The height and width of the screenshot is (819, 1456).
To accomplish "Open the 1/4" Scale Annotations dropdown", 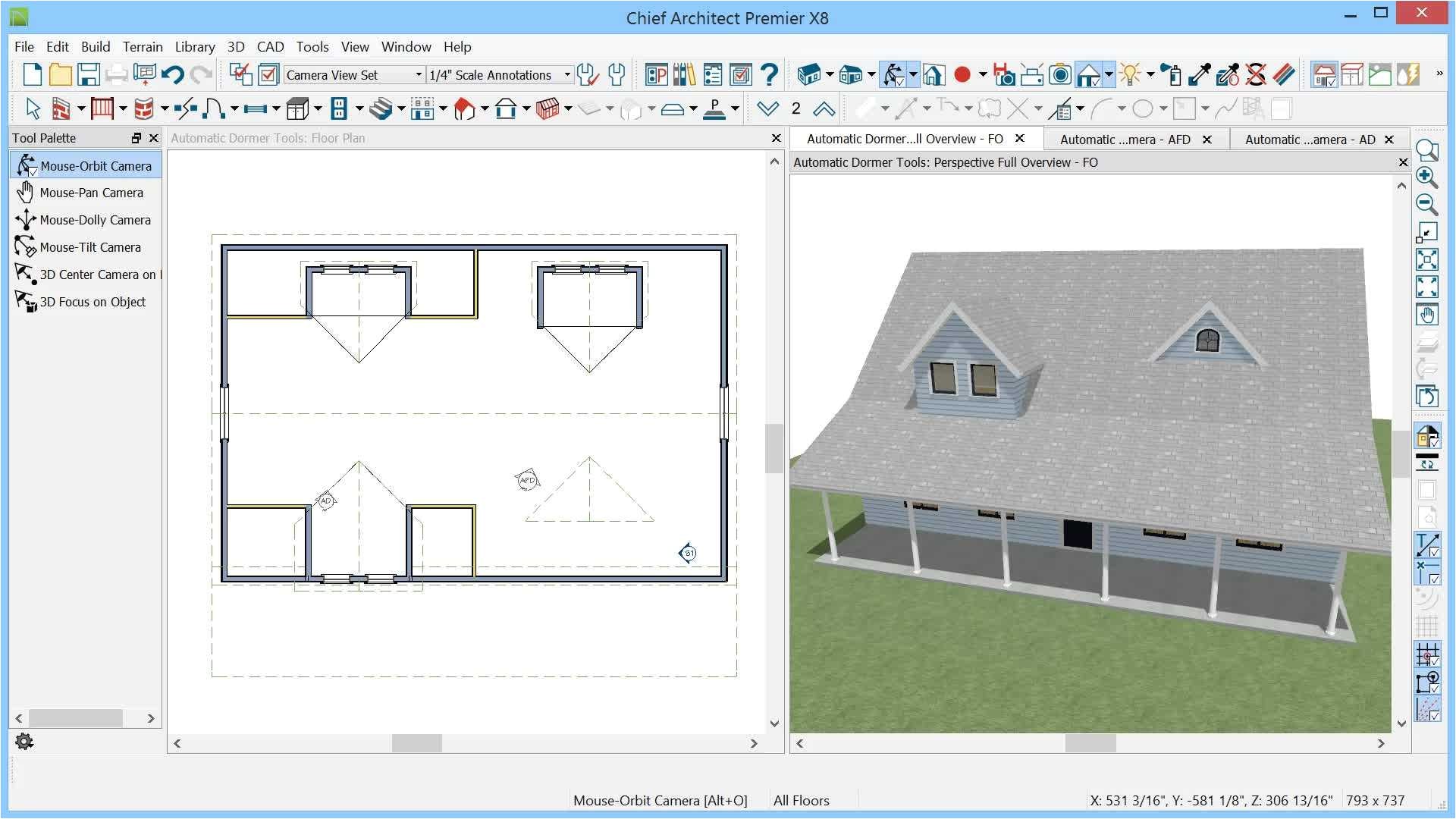I will [x=566, y=74].
